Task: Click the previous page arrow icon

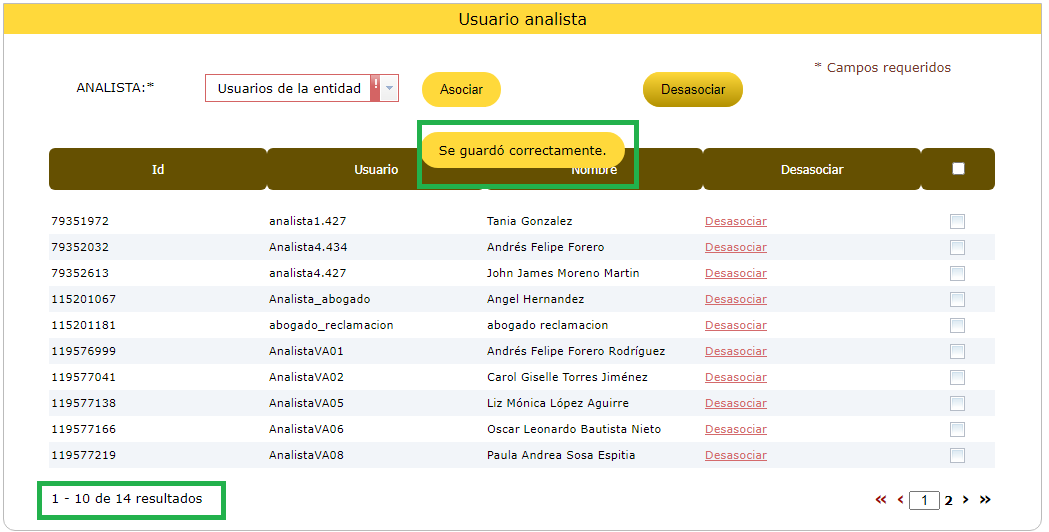Action: [900, 500]
